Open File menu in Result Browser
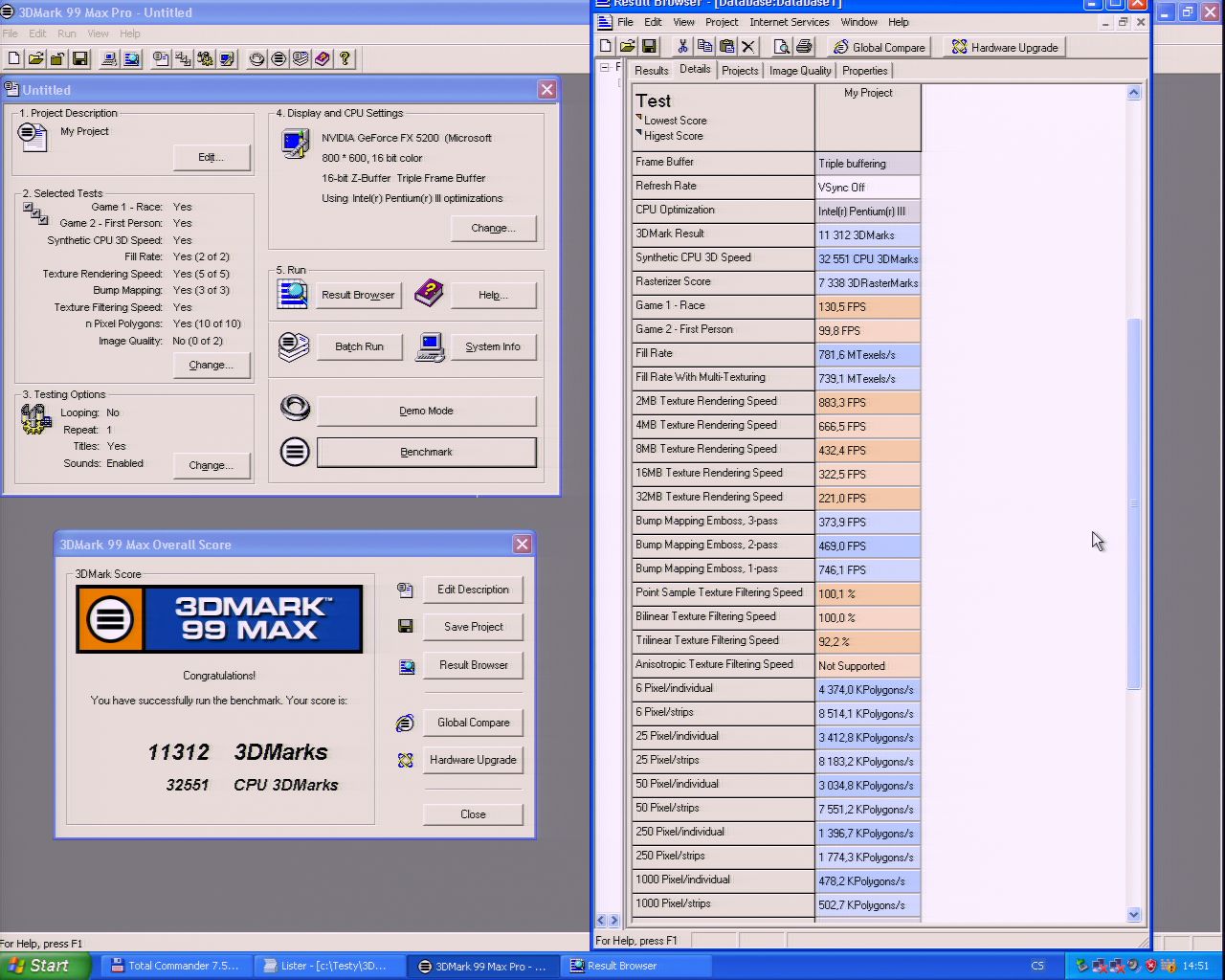Viewport: 1225px width, 980px height. click(625, 22)
